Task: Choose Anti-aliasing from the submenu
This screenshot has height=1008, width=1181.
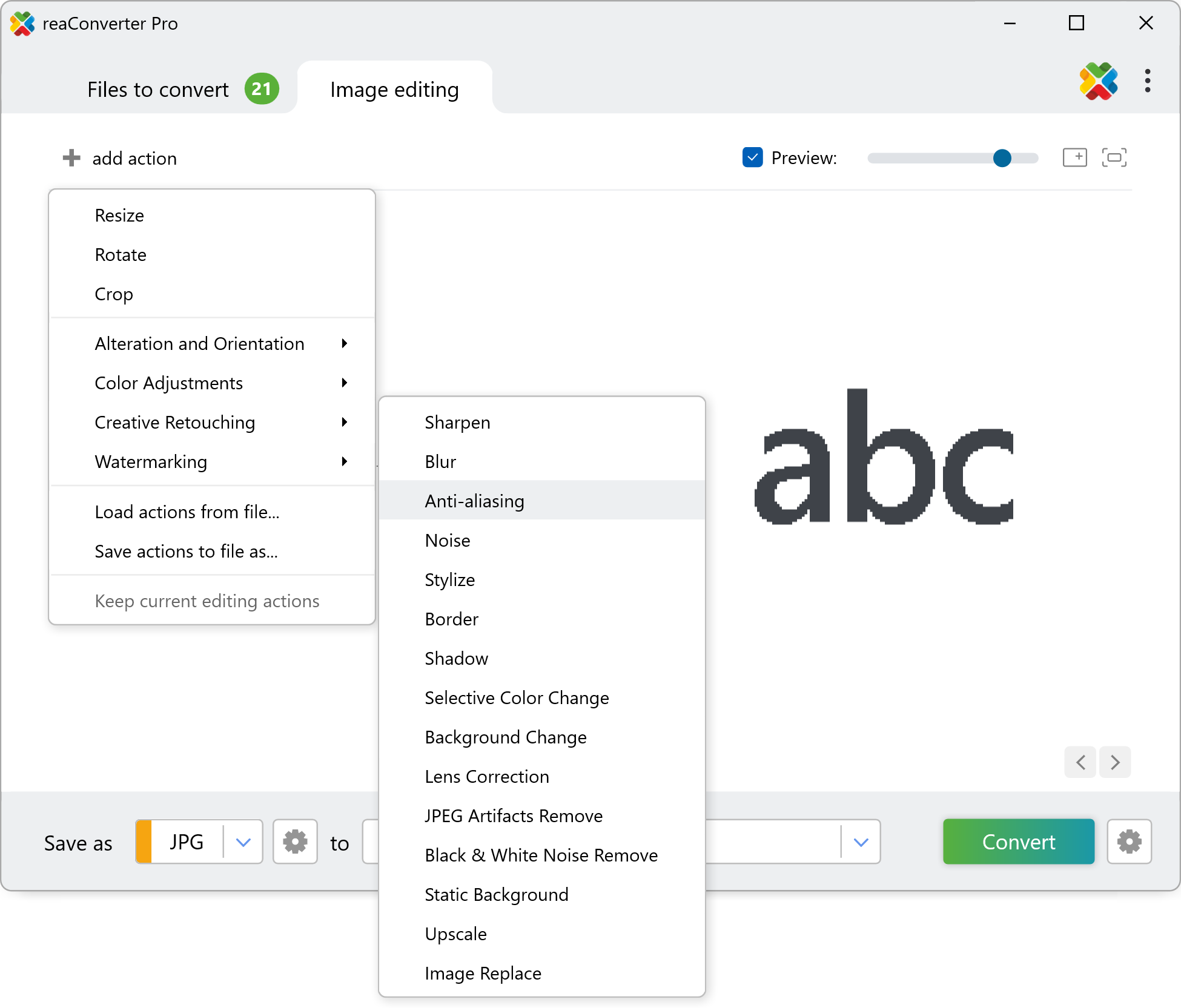Action: point(474,501)
